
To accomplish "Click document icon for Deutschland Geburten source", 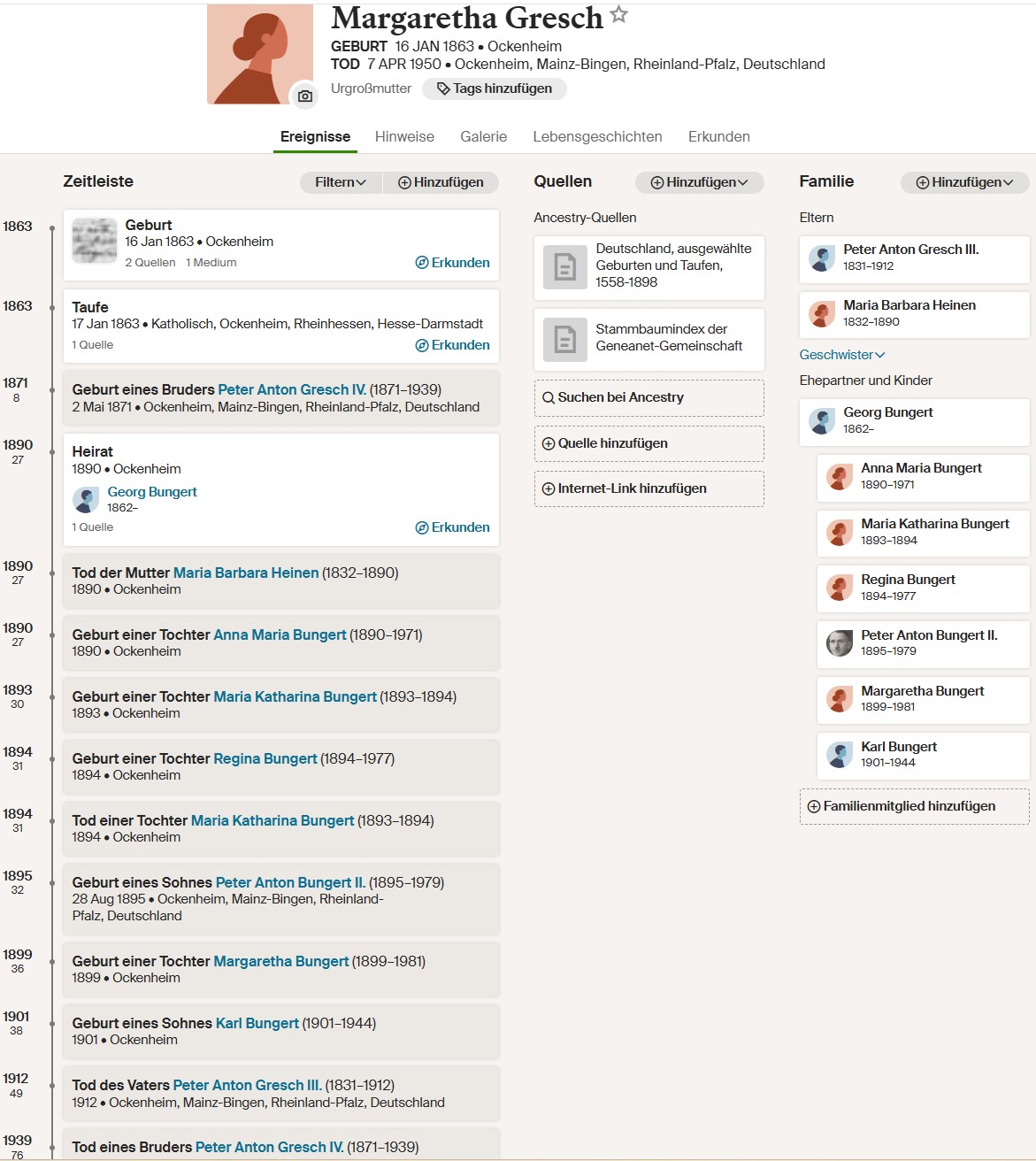I will tap(564, 266).
